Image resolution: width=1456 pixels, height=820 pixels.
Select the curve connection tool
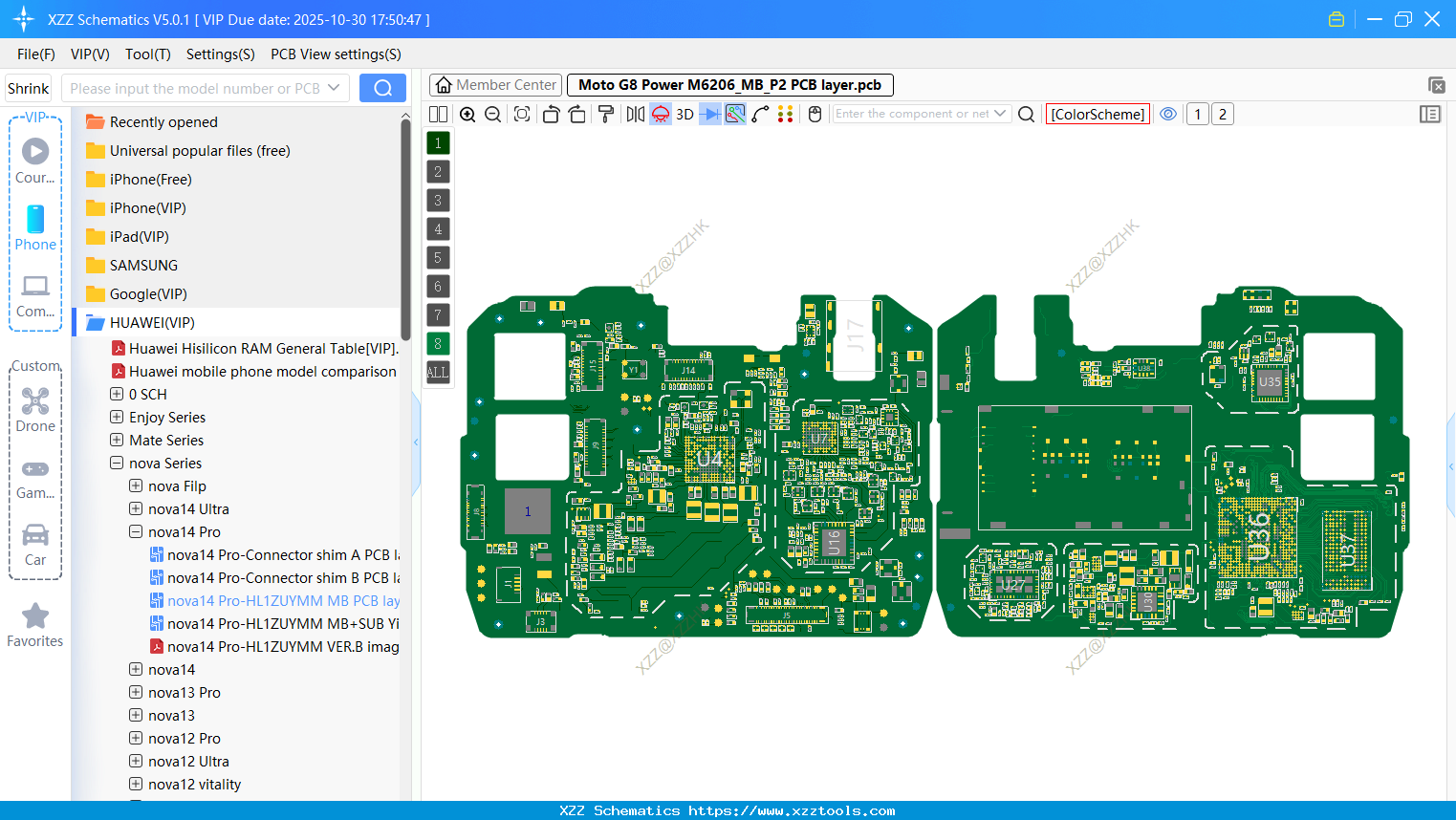click(761, 114)
